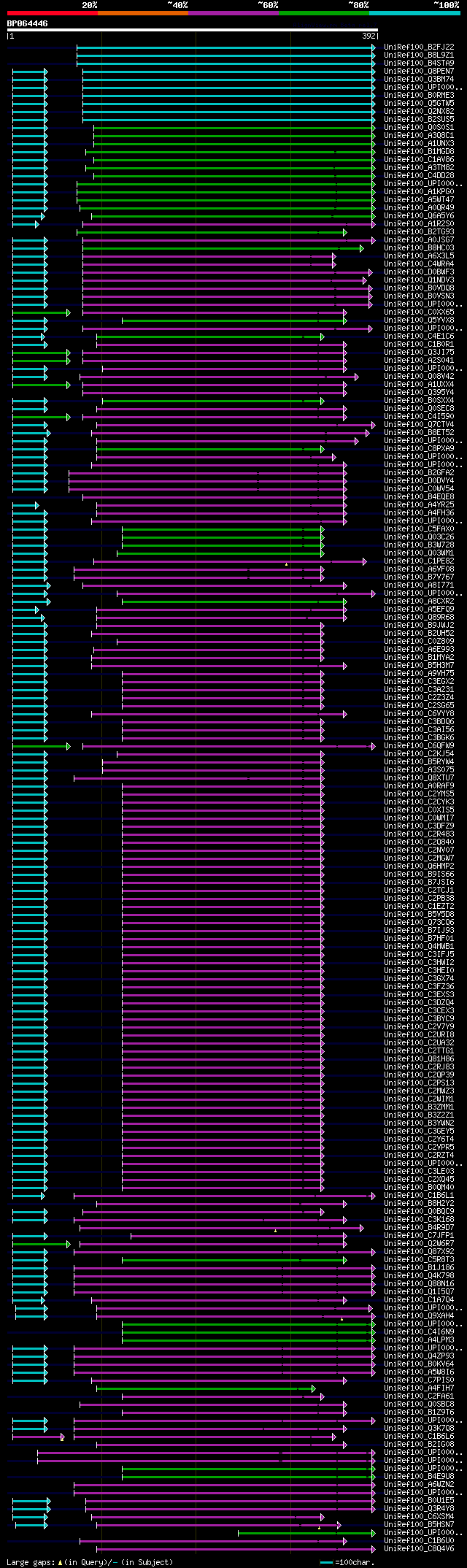Select UniRef100_B7V767 label

coord(419,577)
